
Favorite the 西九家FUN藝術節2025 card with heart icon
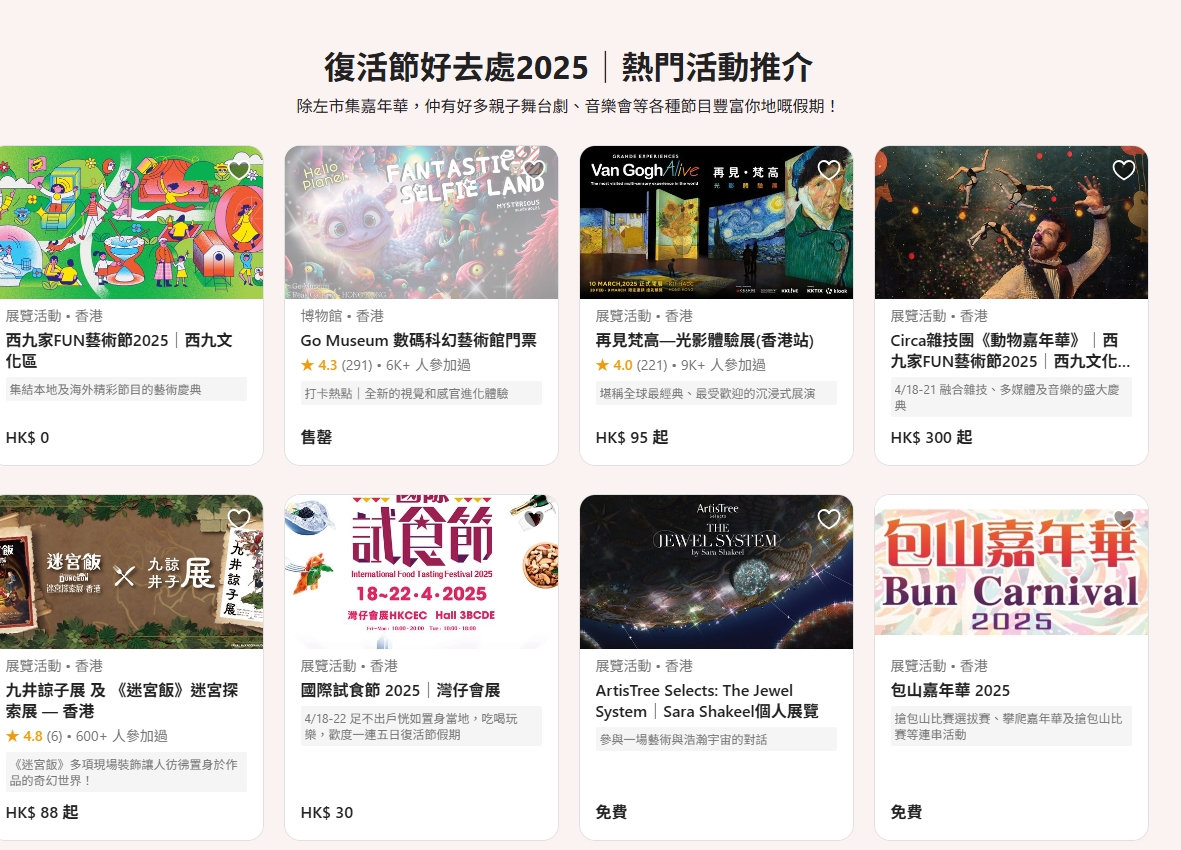pos(239,170)
